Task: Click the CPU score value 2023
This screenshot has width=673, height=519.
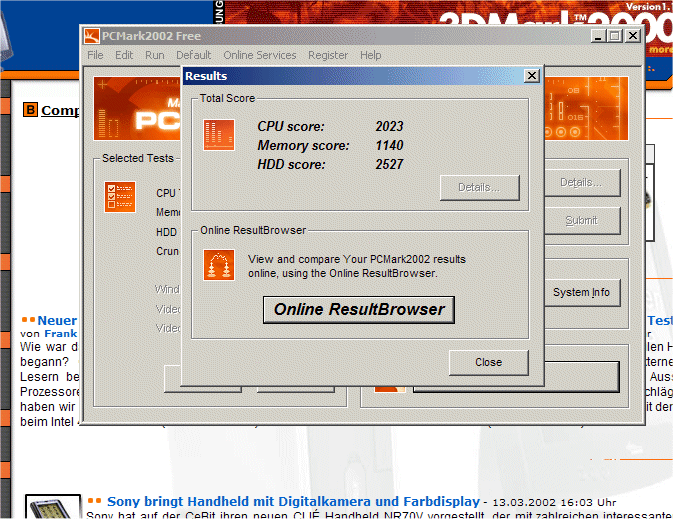Action: (389, 126)
